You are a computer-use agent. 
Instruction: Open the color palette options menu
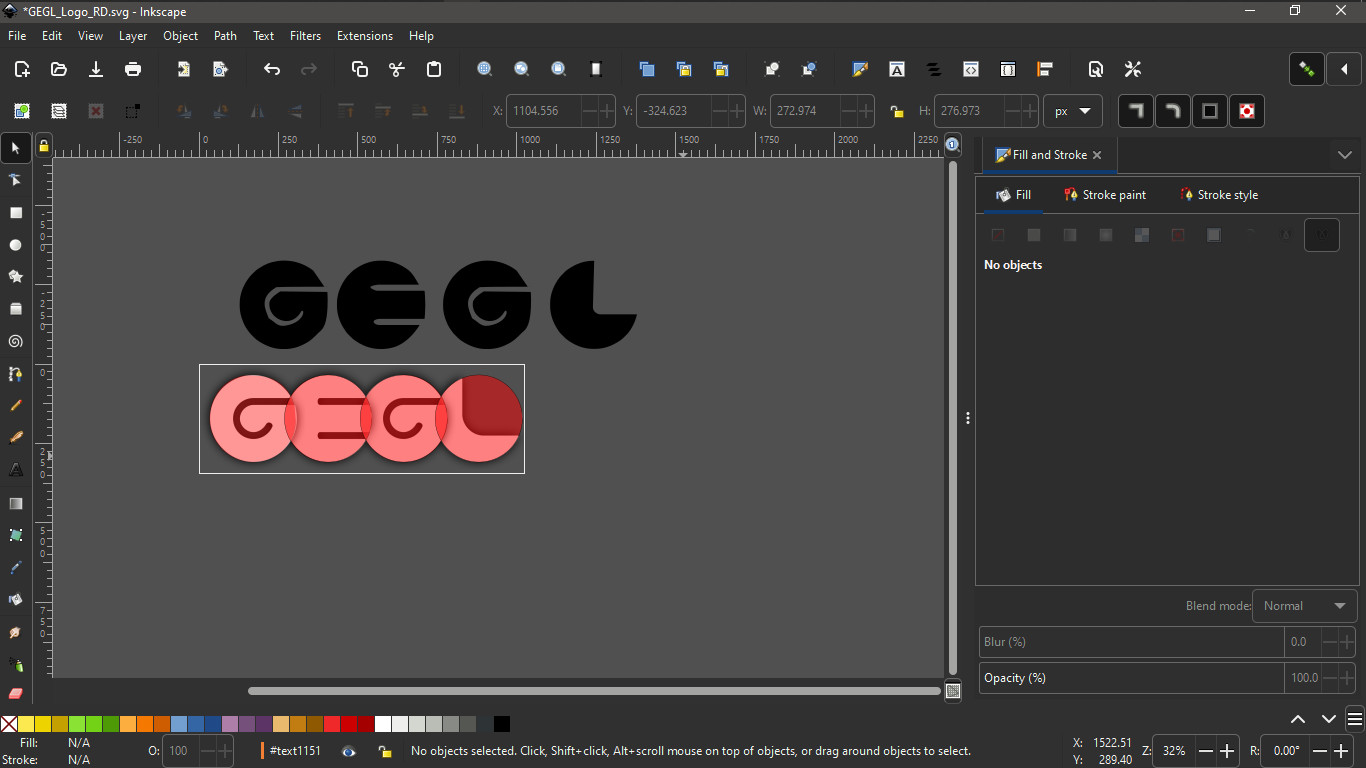(x=1355, y=719)
